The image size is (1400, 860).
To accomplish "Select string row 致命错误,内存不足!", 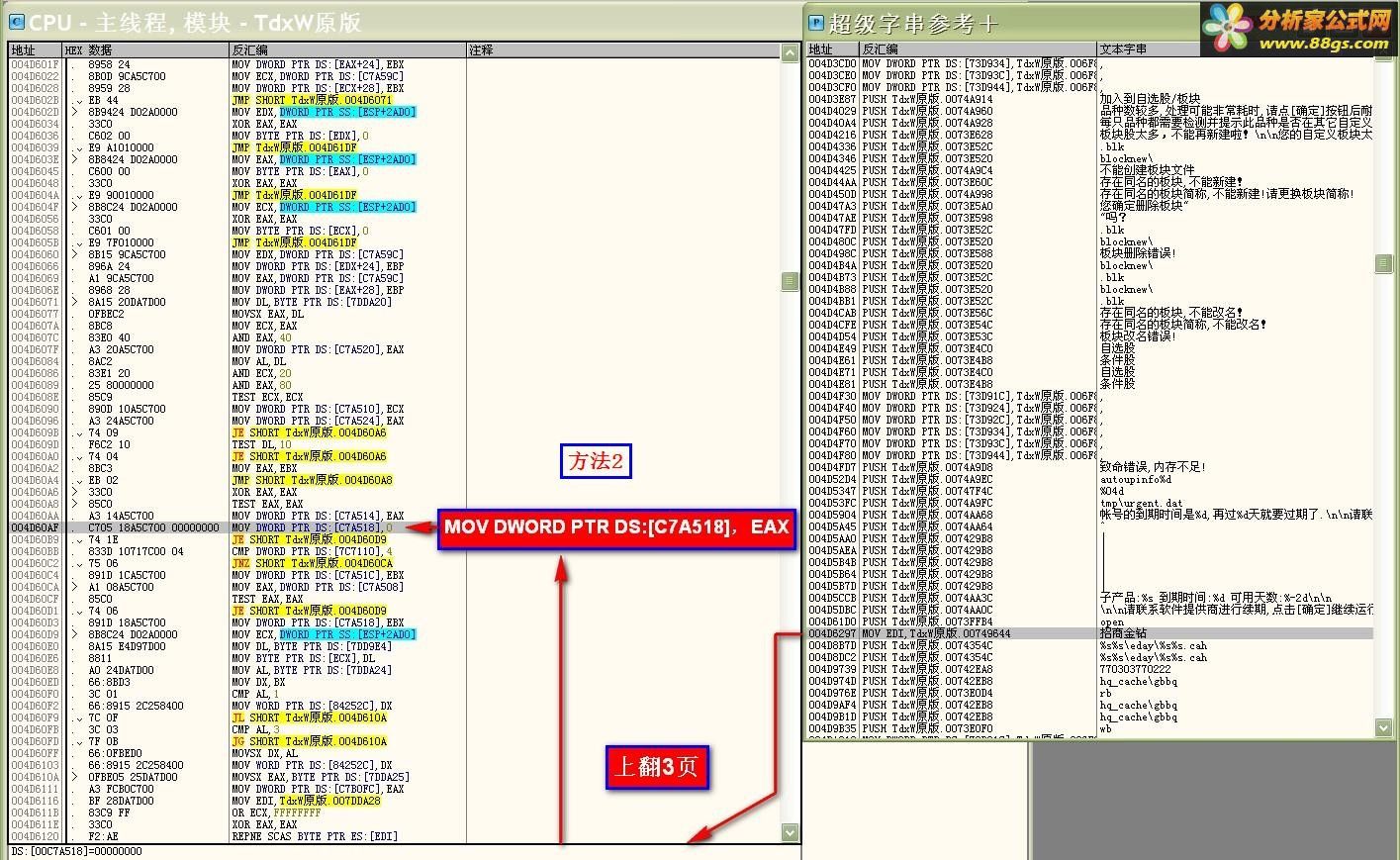I will [1090, 467].
